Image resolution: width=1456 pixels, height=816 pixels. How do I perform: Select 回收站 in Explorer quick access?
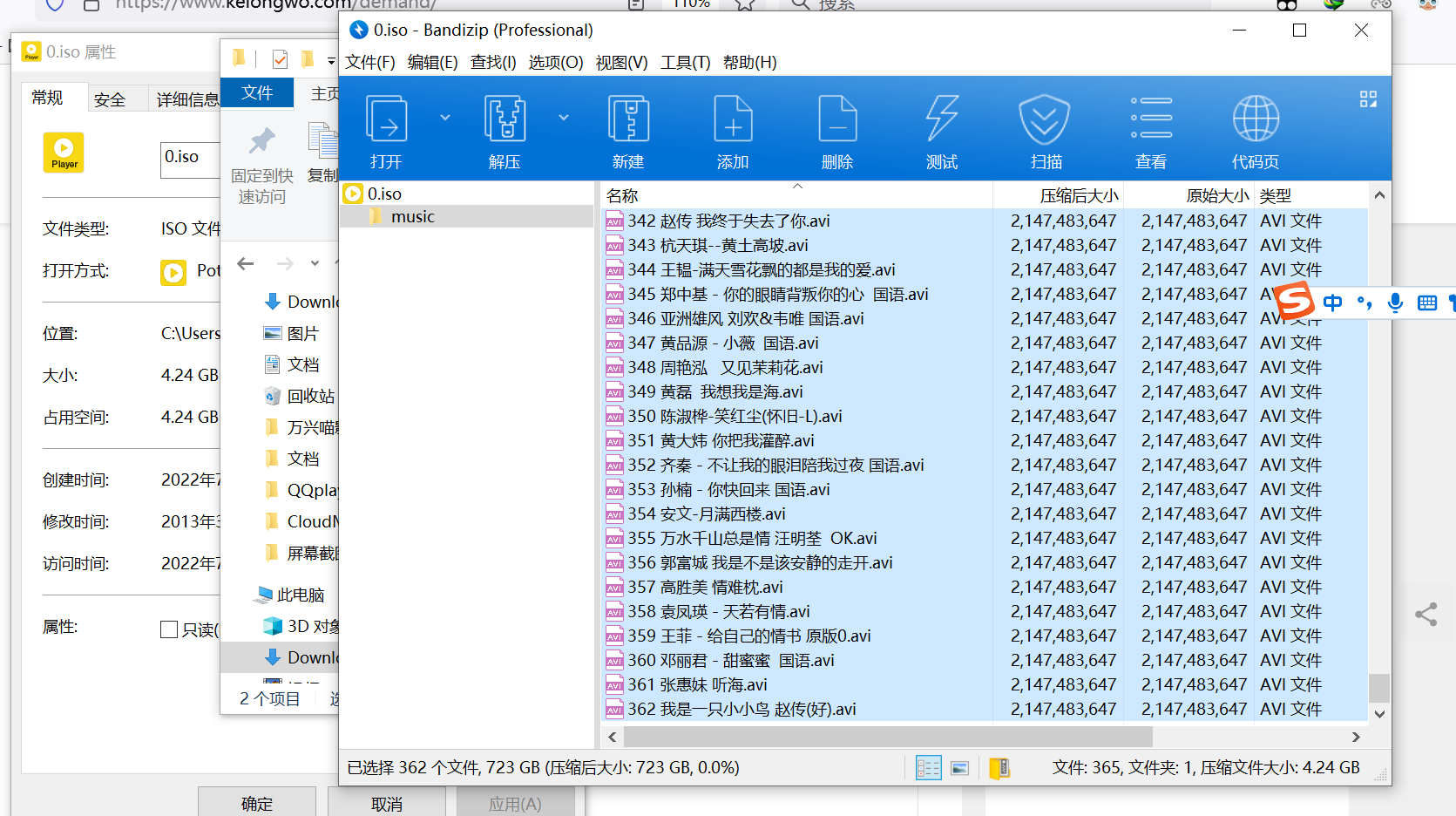click(300, 396)
